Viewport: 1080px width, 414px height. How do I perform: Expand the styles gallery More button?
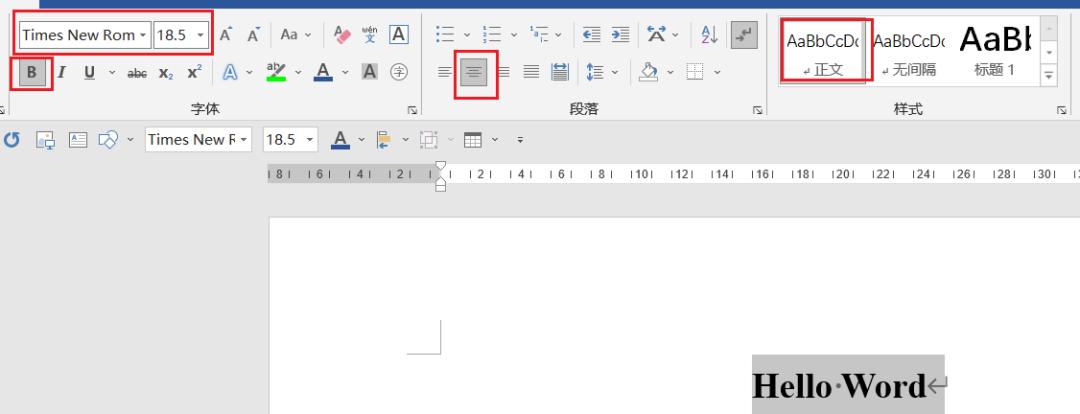click(1049, 75)
